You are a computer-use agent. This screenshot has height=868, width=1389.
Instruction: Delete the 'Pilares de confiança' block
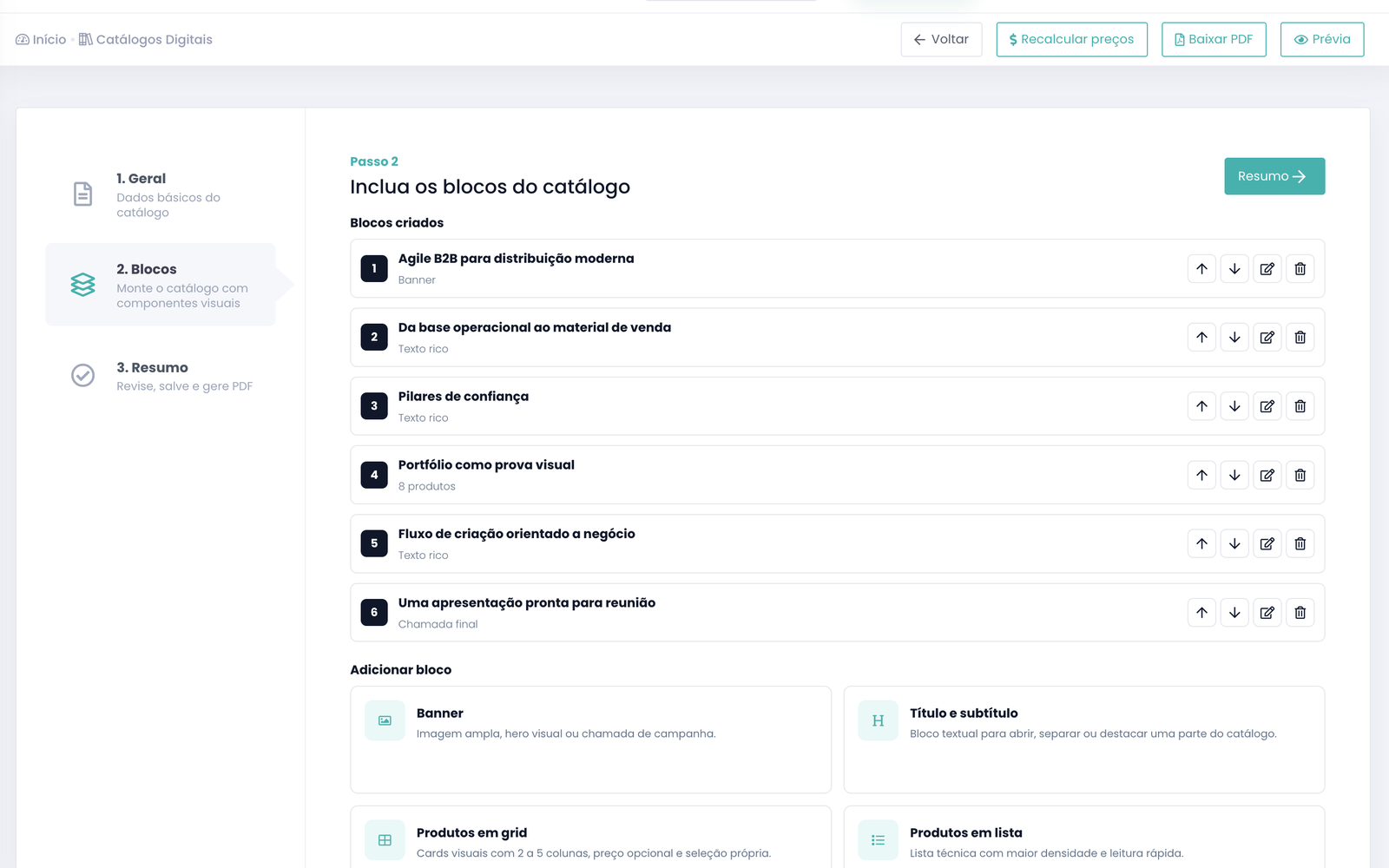click(x=1300, y=406)
